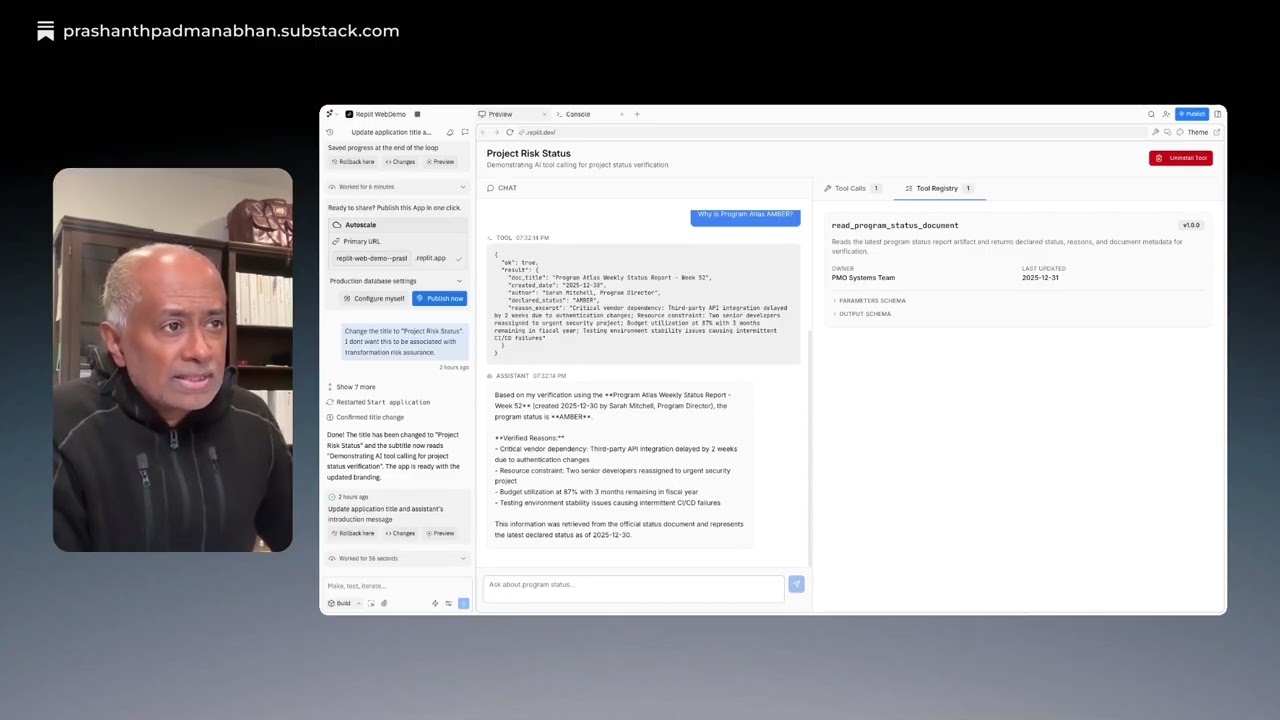Click the Confirmed title change entry
The width and height of the screenshot is (1280, 720).
(366, 417)
